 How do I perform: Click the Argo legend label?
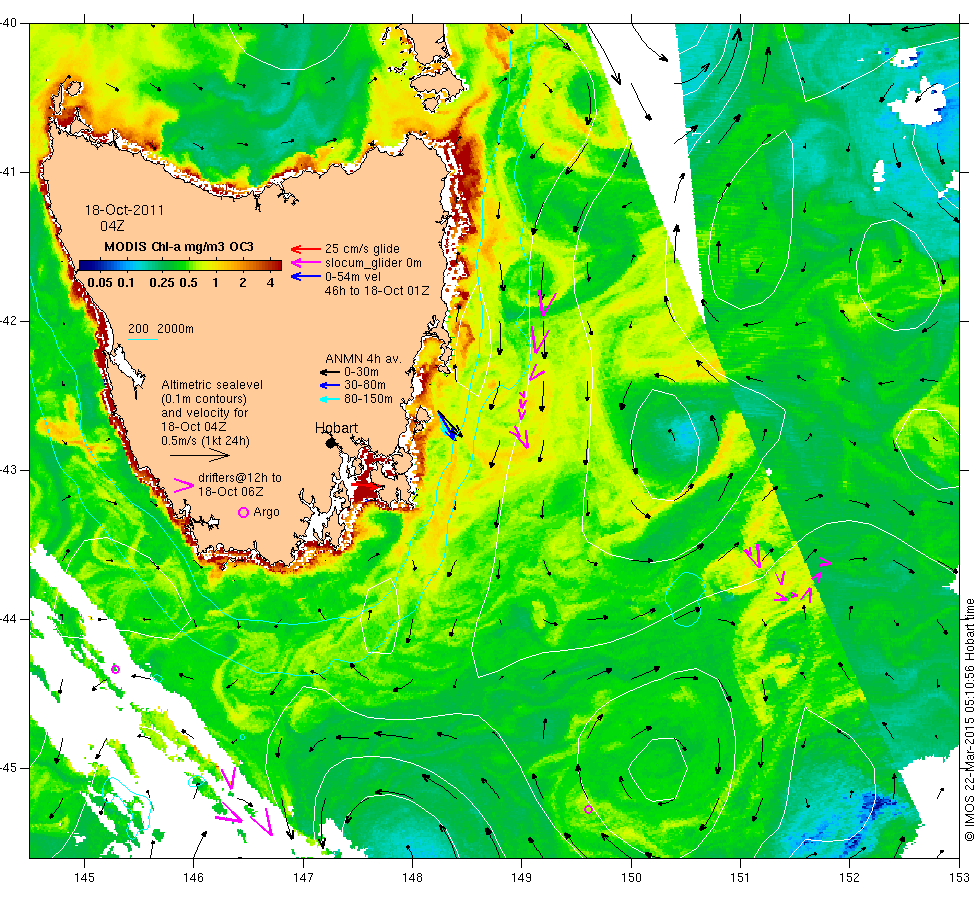tap(266, 512)
